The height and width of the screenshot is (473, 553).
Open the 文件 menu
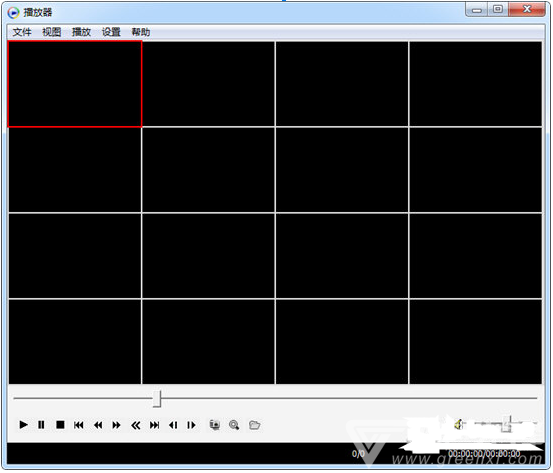pyautogui.click(x=22, y=32)
